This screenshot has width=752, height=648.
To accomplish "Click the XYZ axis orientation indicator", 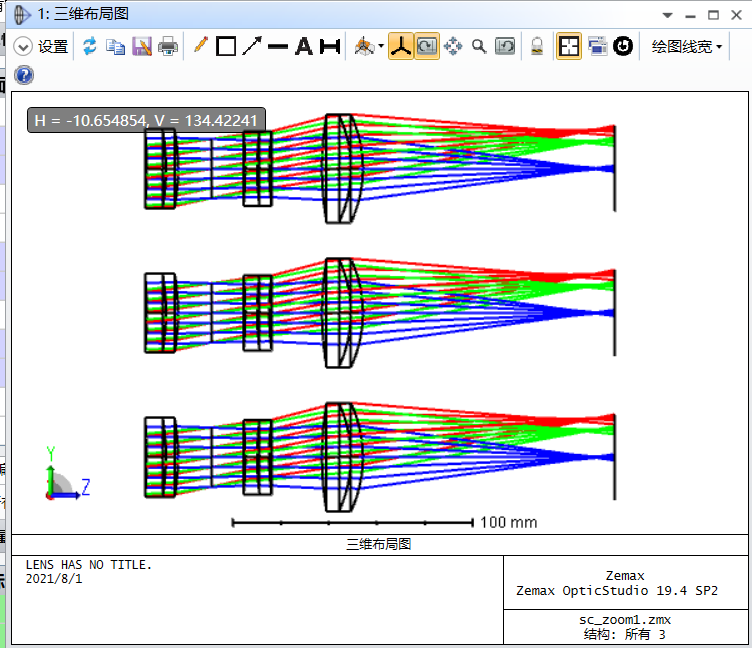I will [67, 474].
